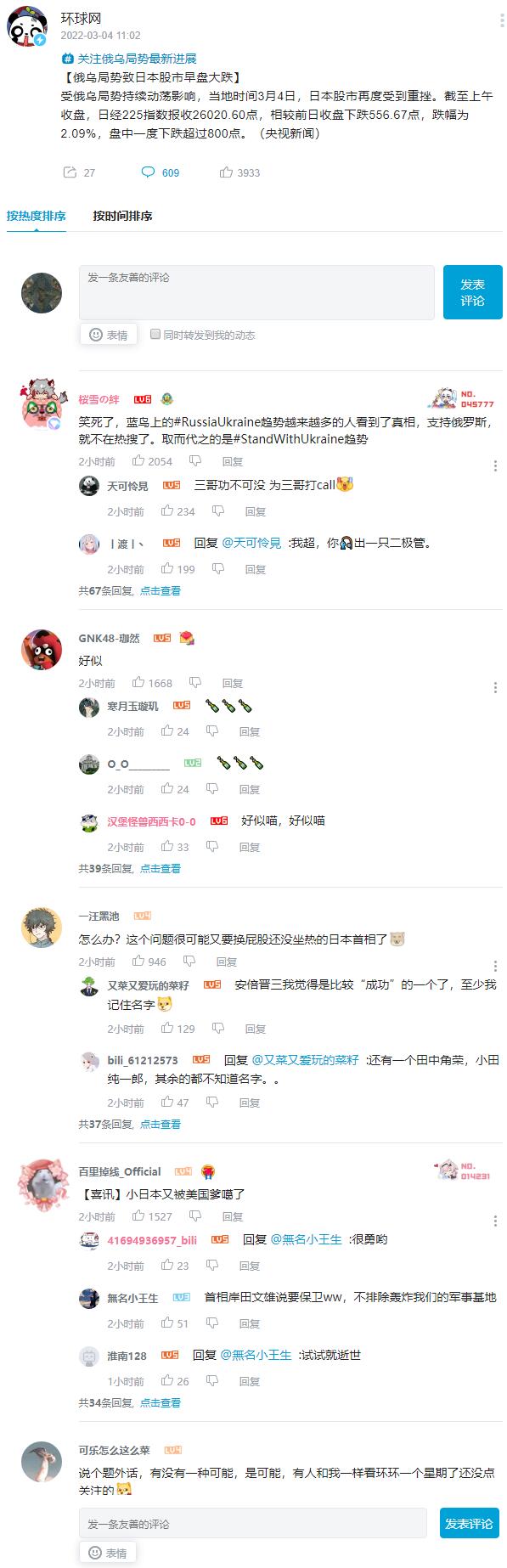Image resolution: width=507 pixels, height=1568 pixels.
Task: Check 同时转发到我的动态 checkbox
Action: tap(155, 335)
